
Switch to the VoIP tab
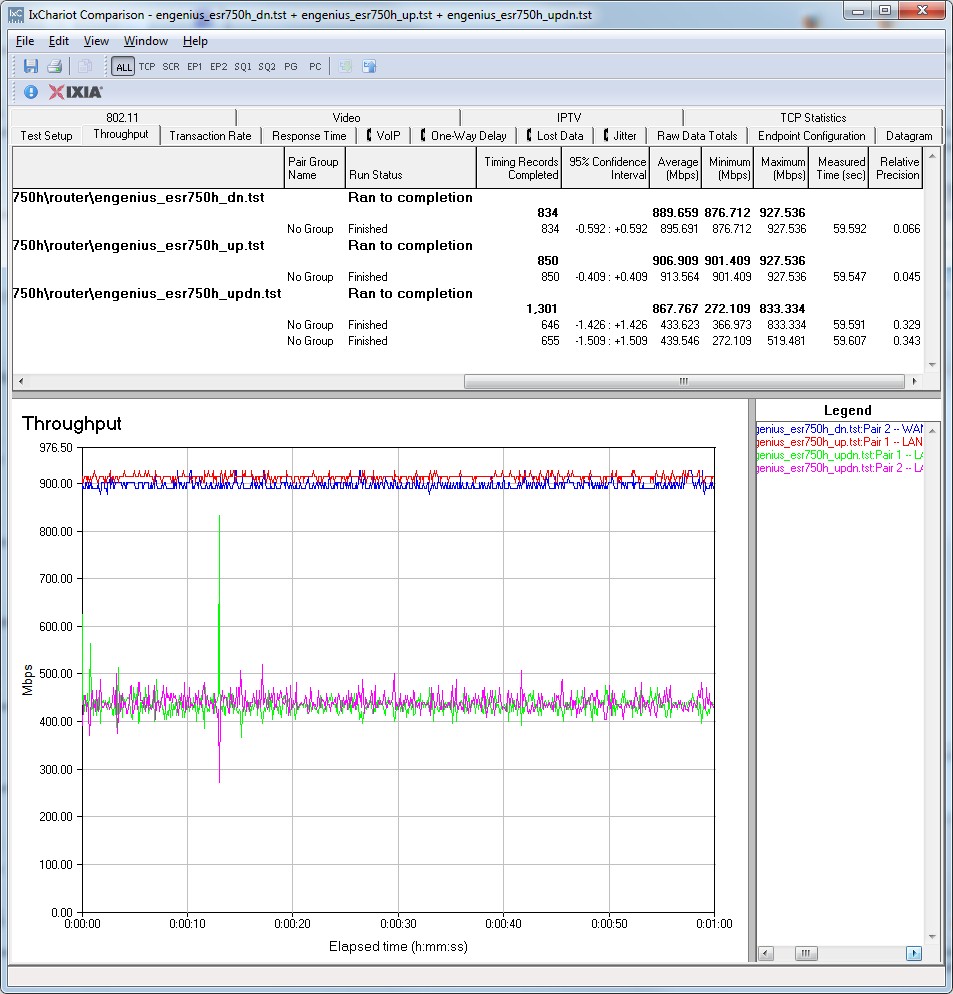(x=384, y=136)
